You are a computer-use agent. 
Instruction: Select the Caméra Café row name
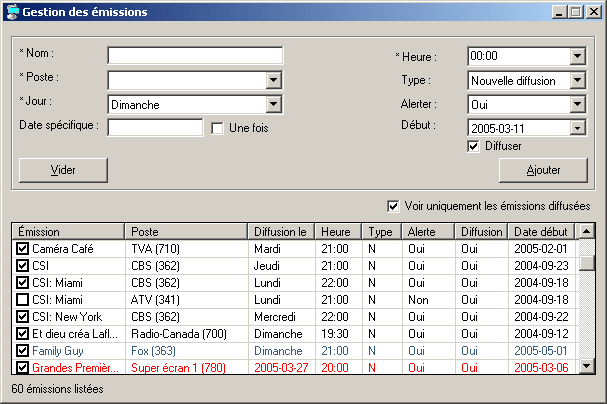63,248
